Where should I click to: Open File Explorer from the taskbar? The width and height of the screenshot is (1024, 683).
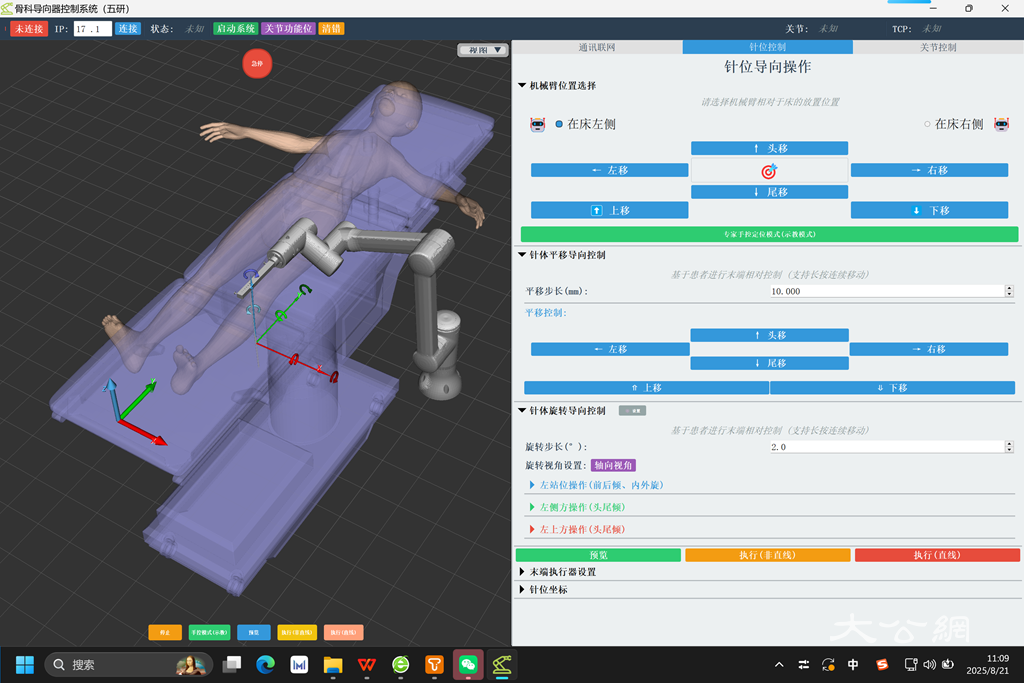(333, 664)
